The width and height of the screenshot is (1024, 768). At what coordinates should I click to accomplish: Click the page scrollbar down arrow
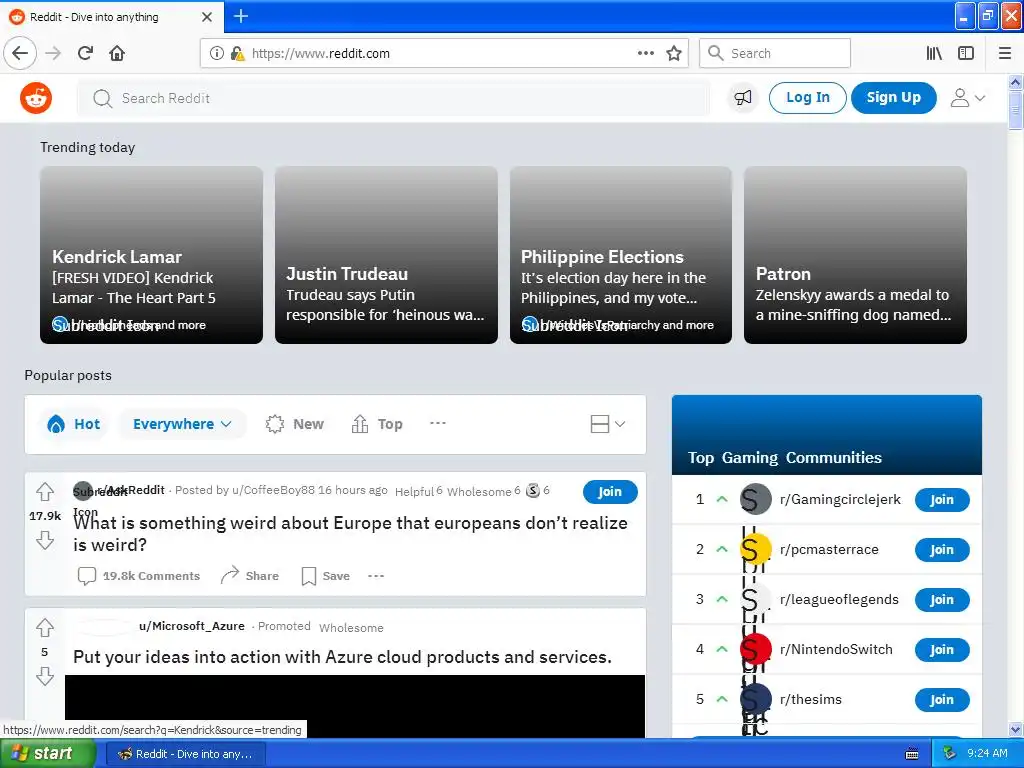(1015, 729)
